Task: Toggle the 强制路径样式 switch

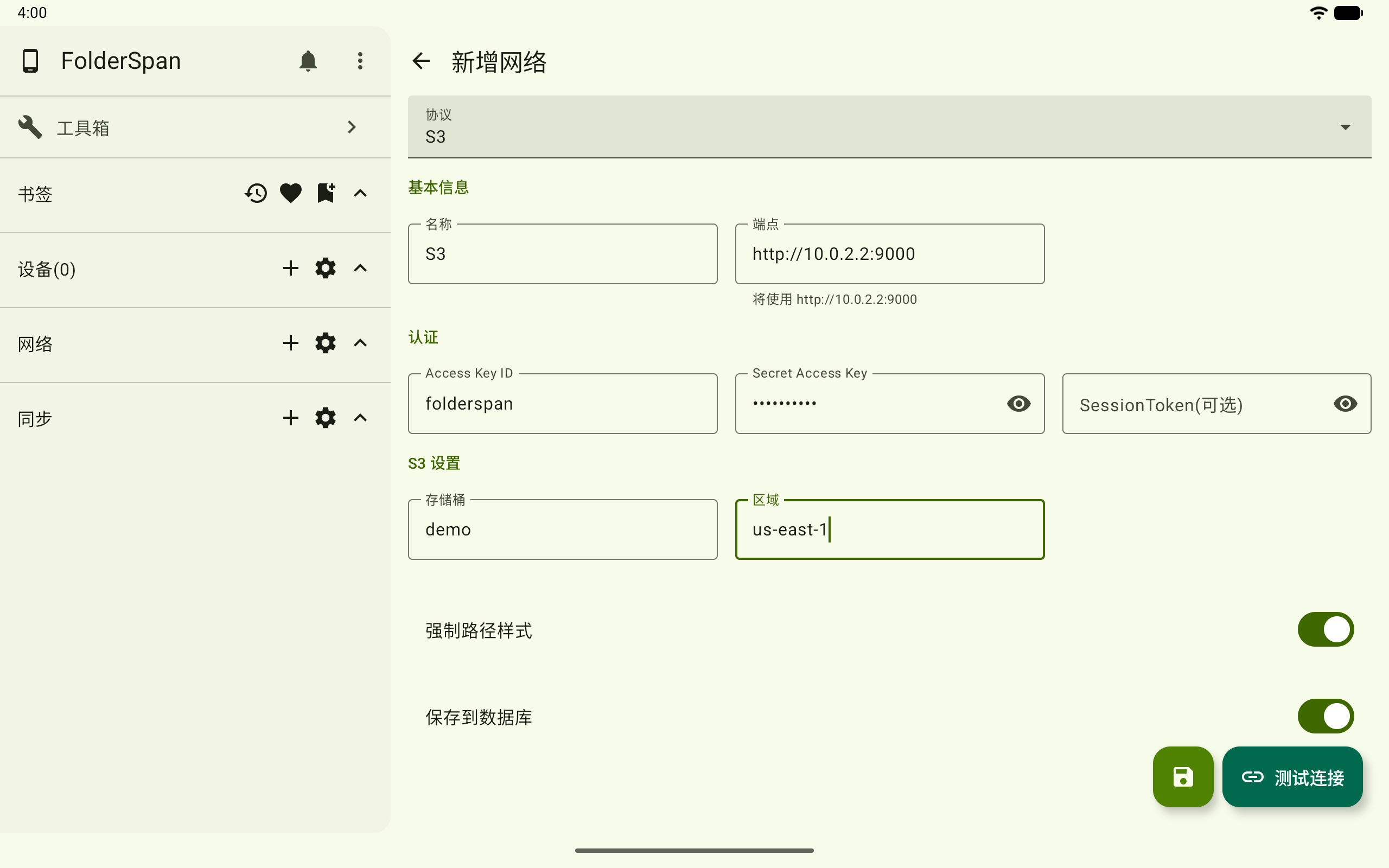Action: (x=1326, y=630)
